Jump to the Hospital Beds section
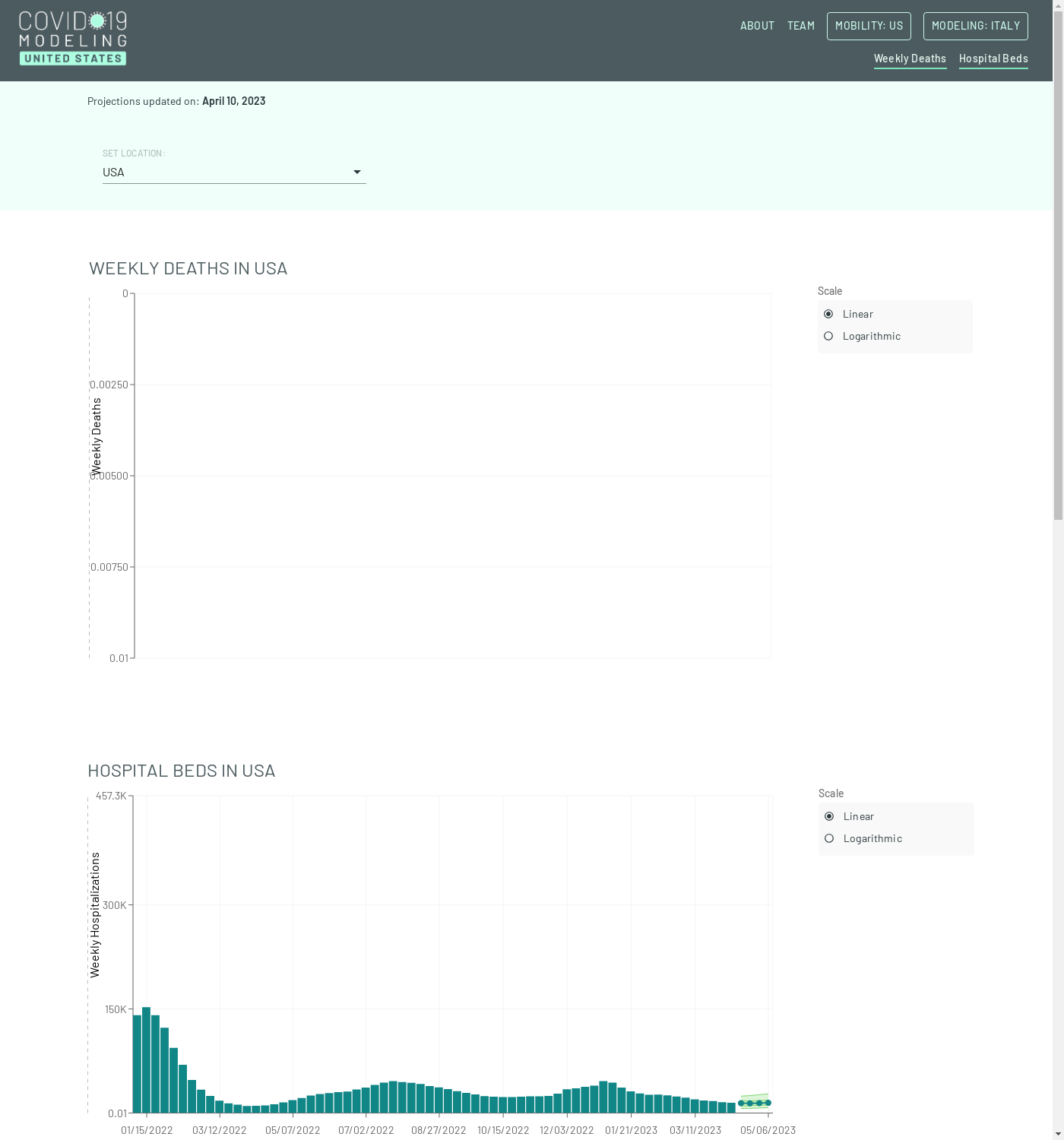Screen dimensions: 1064x1140 (993, 59)
